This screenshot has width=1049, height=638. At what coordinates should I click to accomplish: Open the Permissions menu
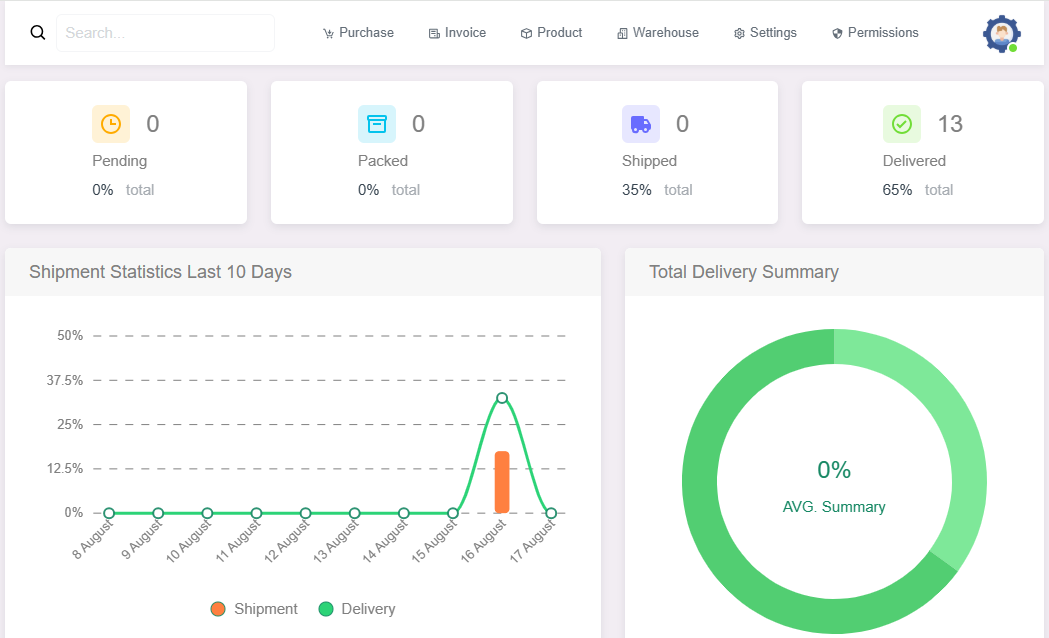tap(875, 33)
